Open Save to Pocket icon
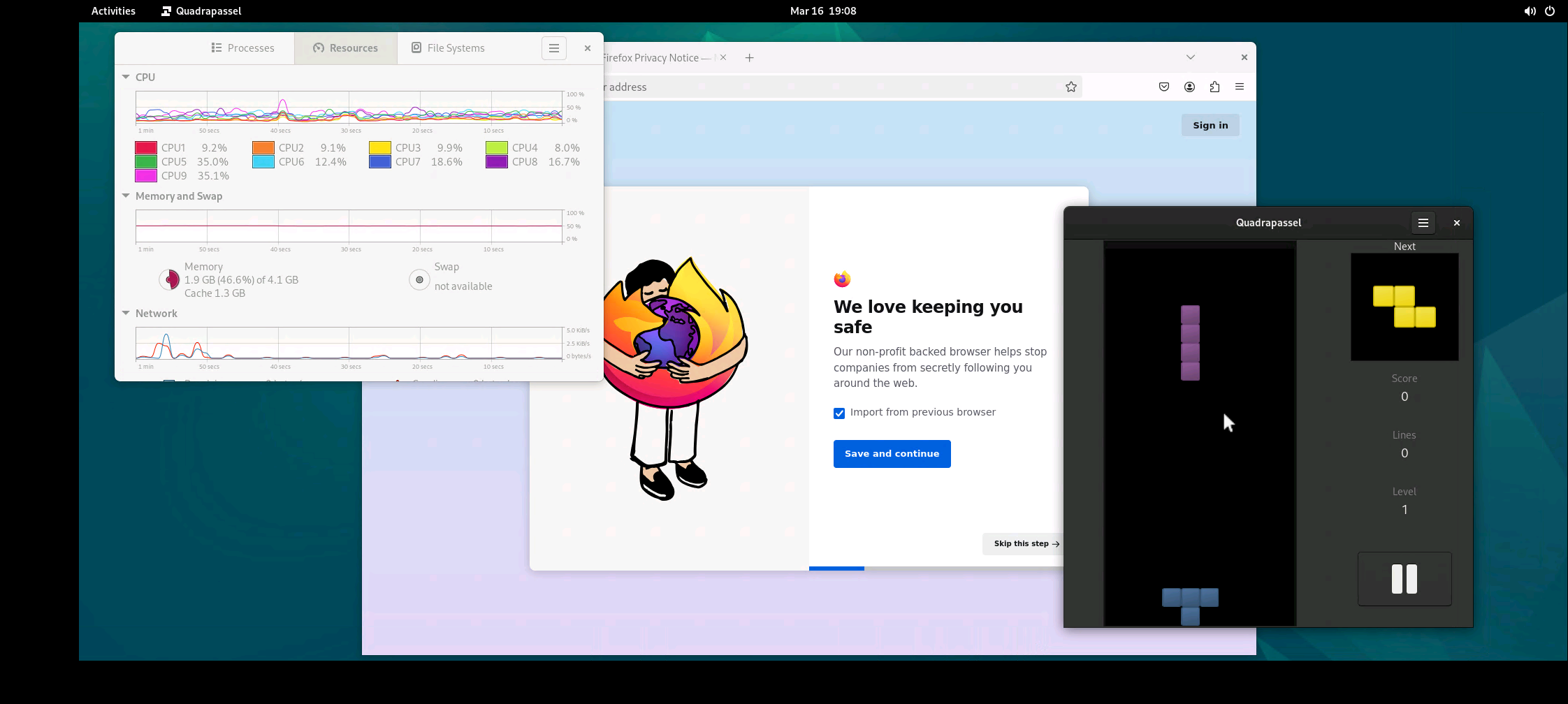Viewport: 1568px width, 704px height. (x=1164, y=87)
